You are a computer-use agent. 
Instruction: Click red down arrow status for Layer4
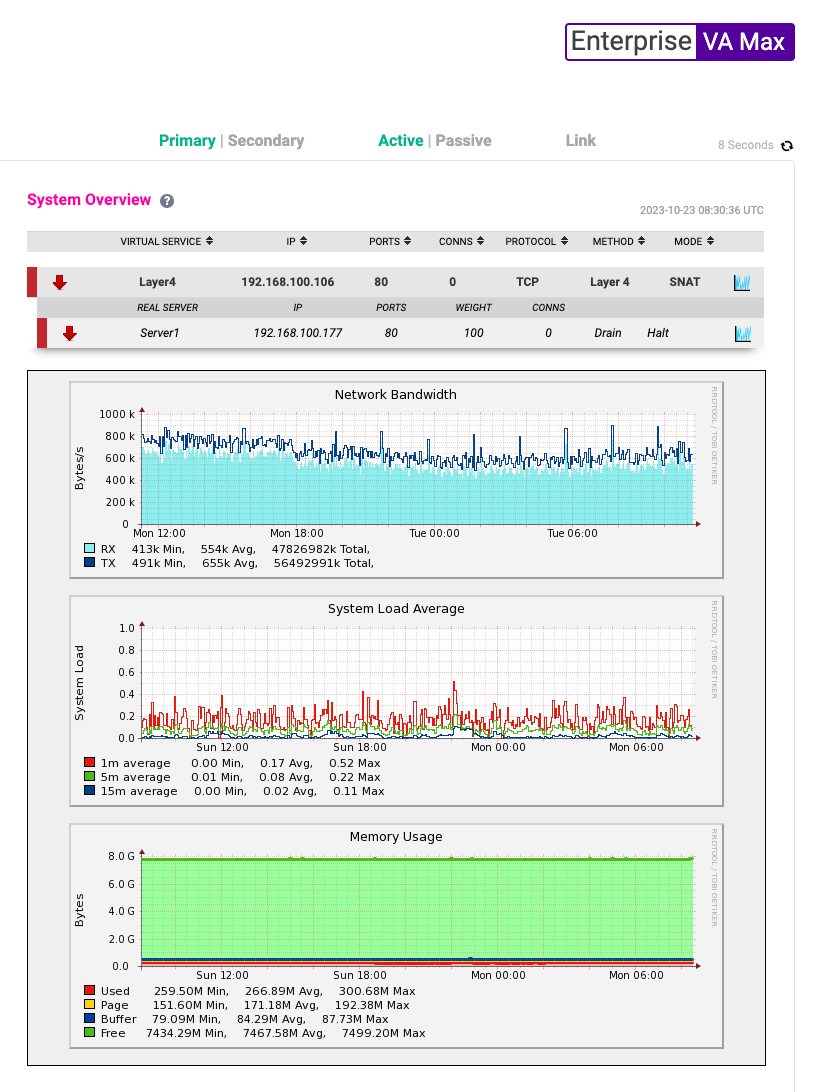pyautogui.click(x=60, y=282)
